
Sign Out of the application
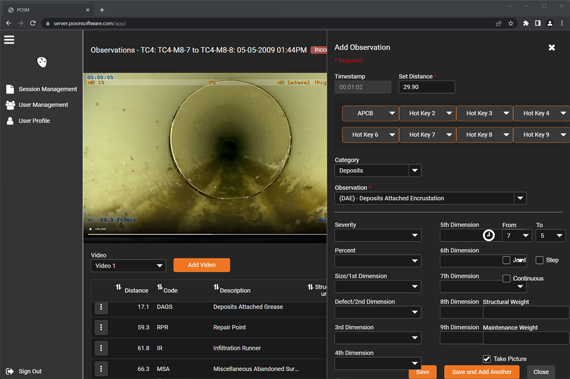24,371
